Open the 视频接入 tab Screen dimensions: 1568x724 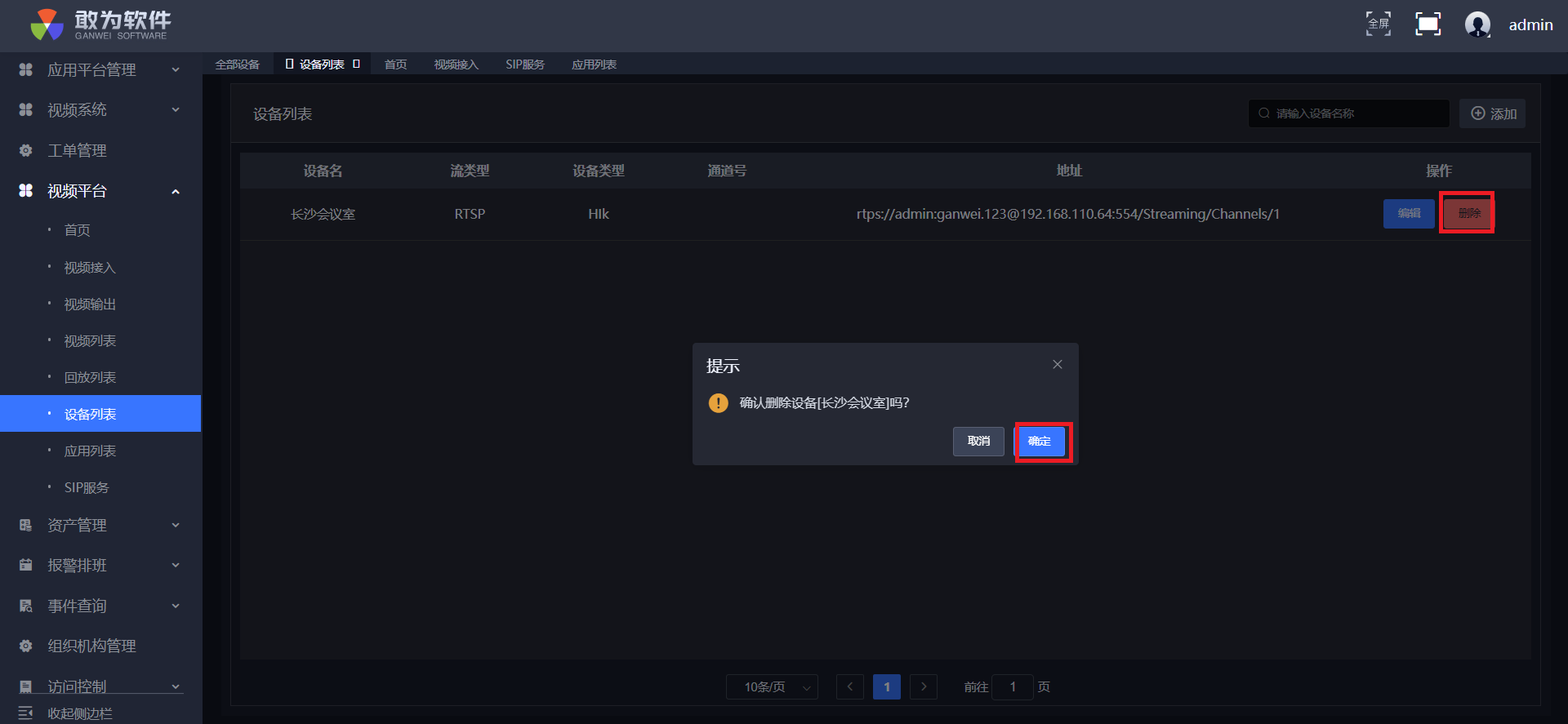point(457,64)
